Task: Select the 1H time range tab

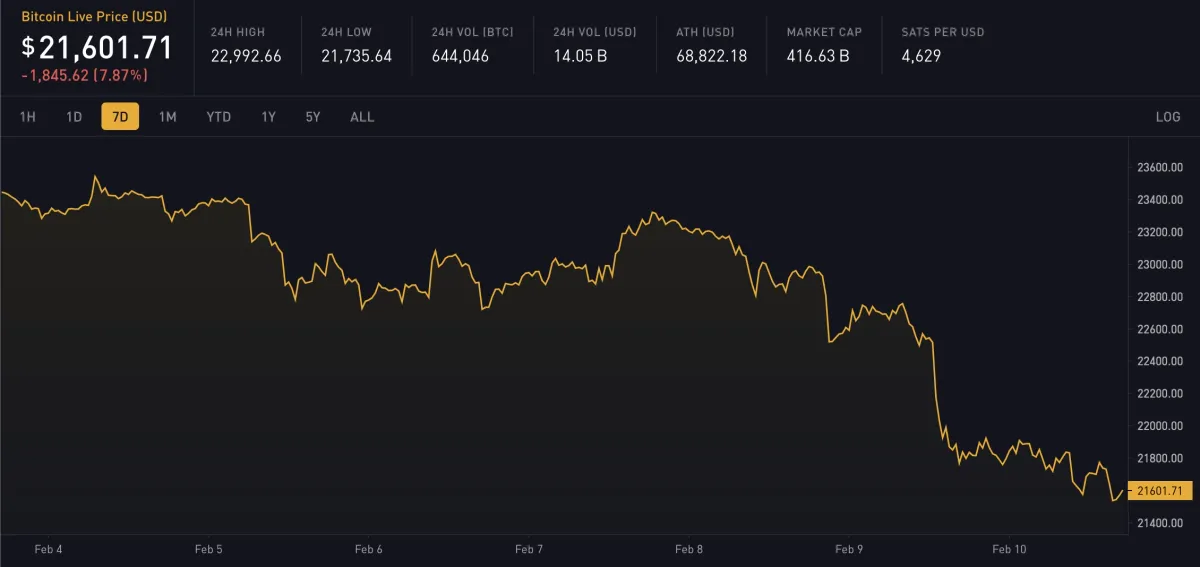Action: 28,117
